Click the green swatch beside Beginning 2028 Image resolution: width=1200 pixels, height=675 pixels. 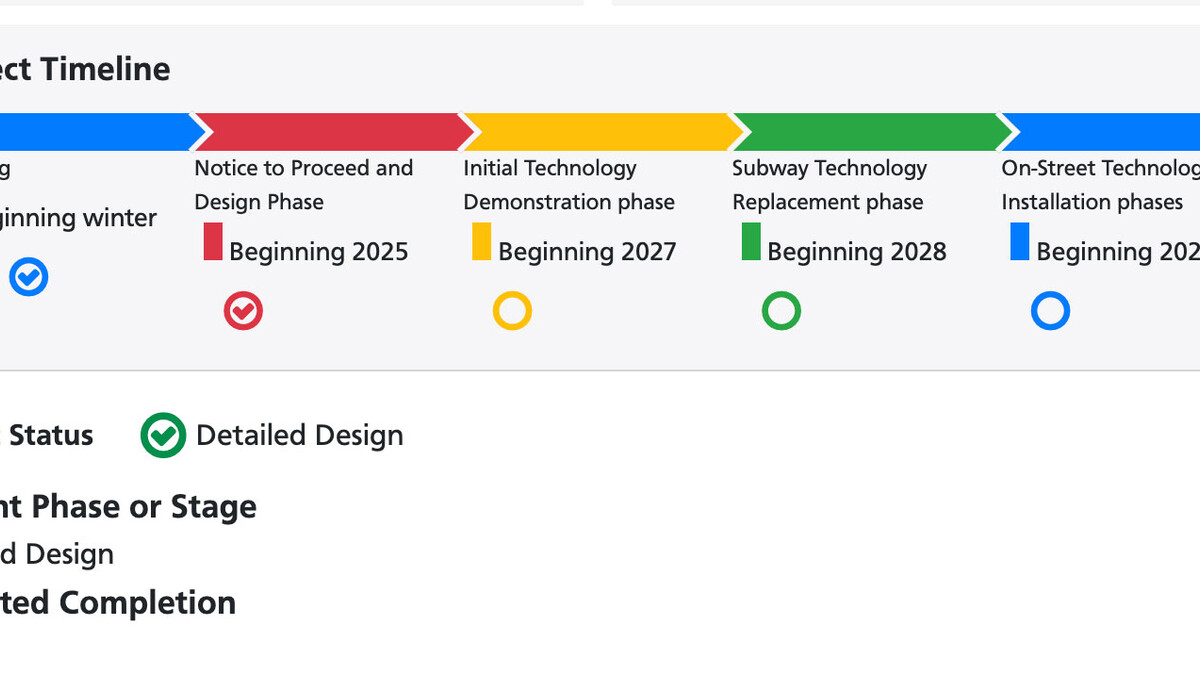click(x=751, y=242)
